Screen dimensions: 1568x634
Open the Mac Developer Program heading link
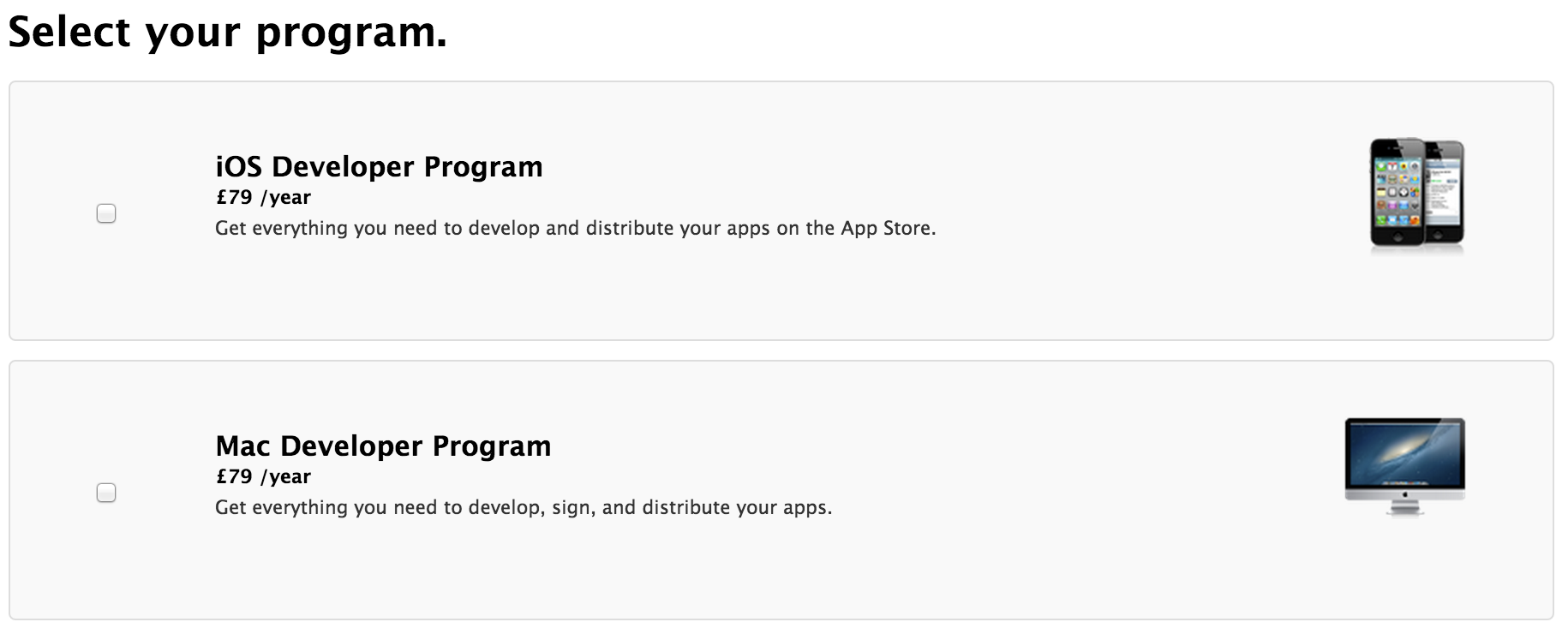click(x=384, y=446)
